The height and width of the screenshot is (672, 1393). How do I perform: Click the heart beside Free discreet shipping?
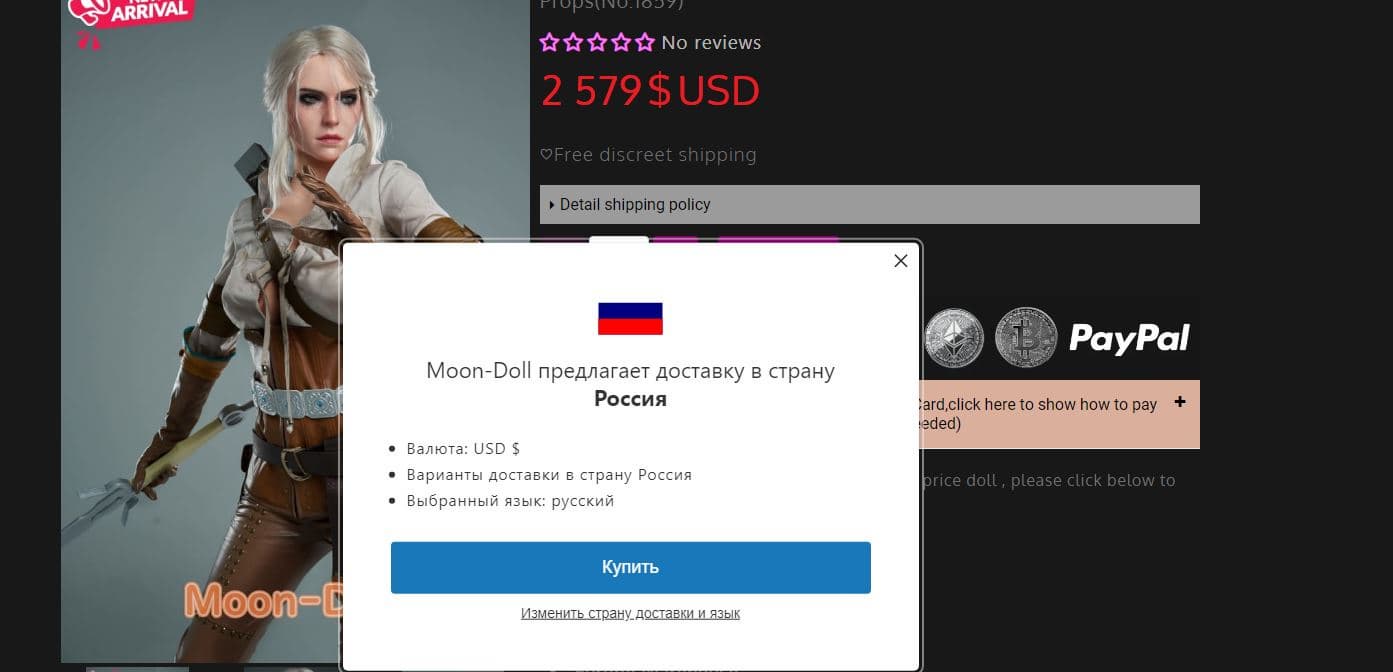[x=546, y=155]
